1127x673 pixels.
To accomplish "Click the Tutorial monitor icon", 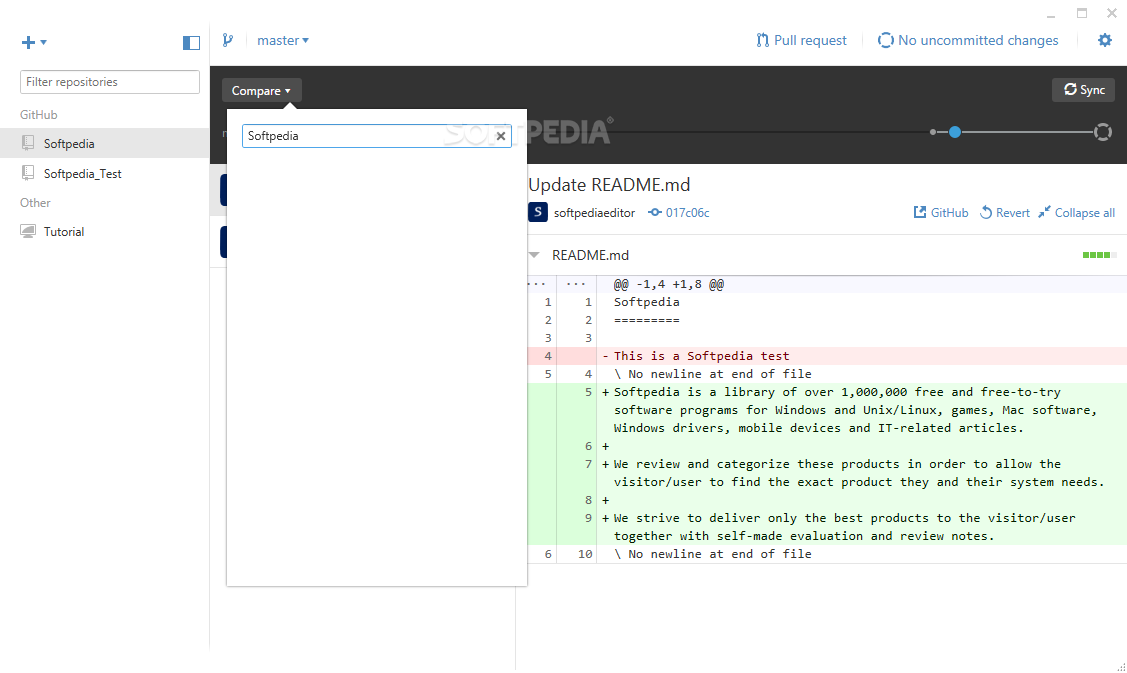I will 28,232.
